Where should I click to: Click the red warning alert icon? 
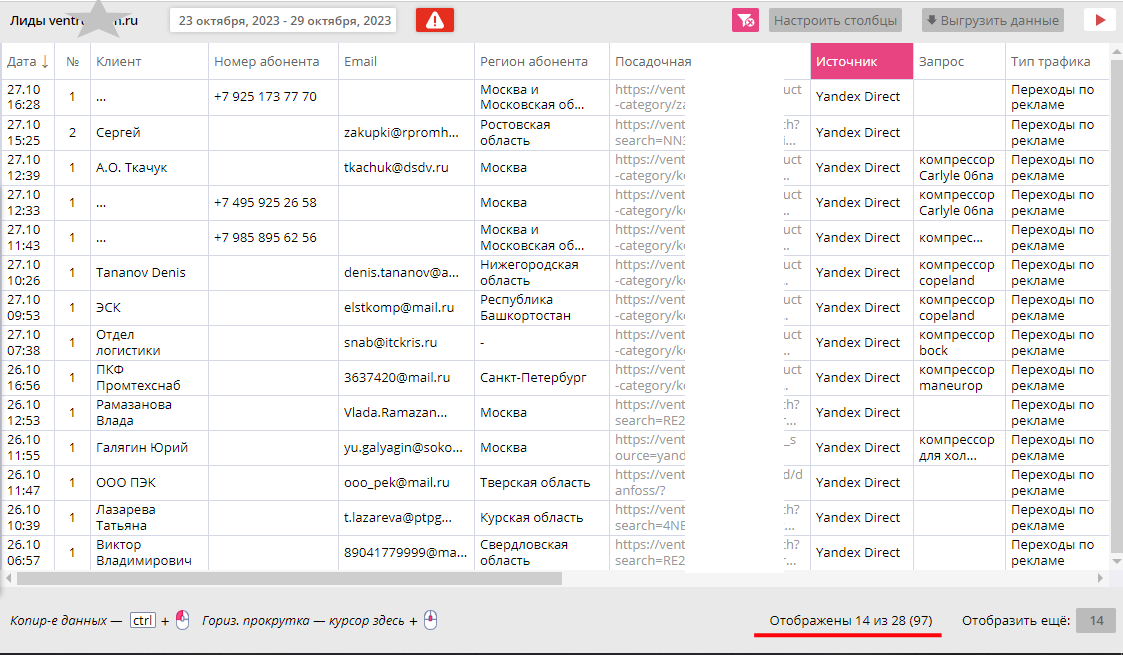click(435, 20)
